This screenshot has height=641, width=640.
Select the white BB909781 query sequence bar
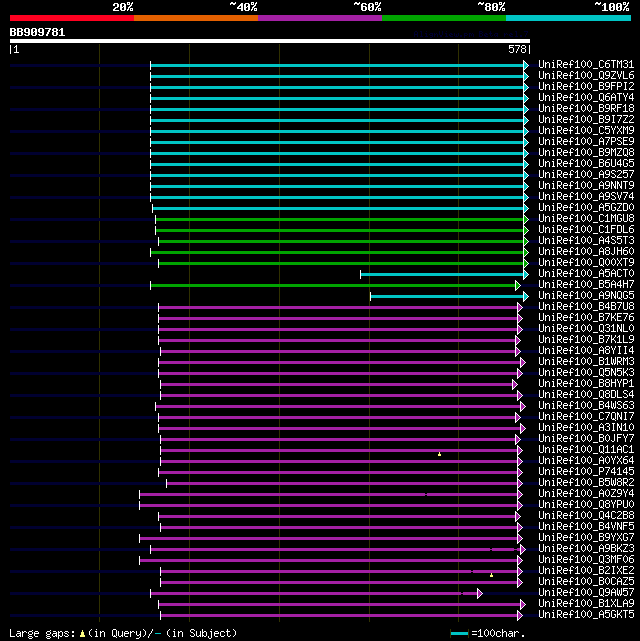[270, 41]
